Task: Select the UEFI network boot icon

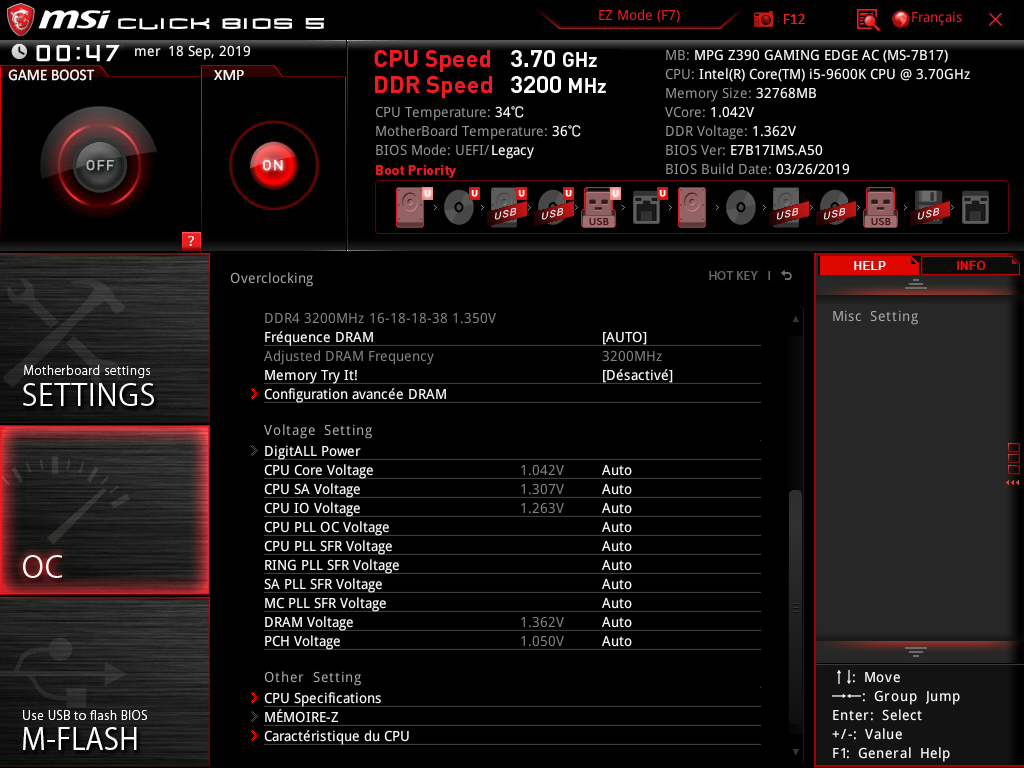Action: [648, 207]
